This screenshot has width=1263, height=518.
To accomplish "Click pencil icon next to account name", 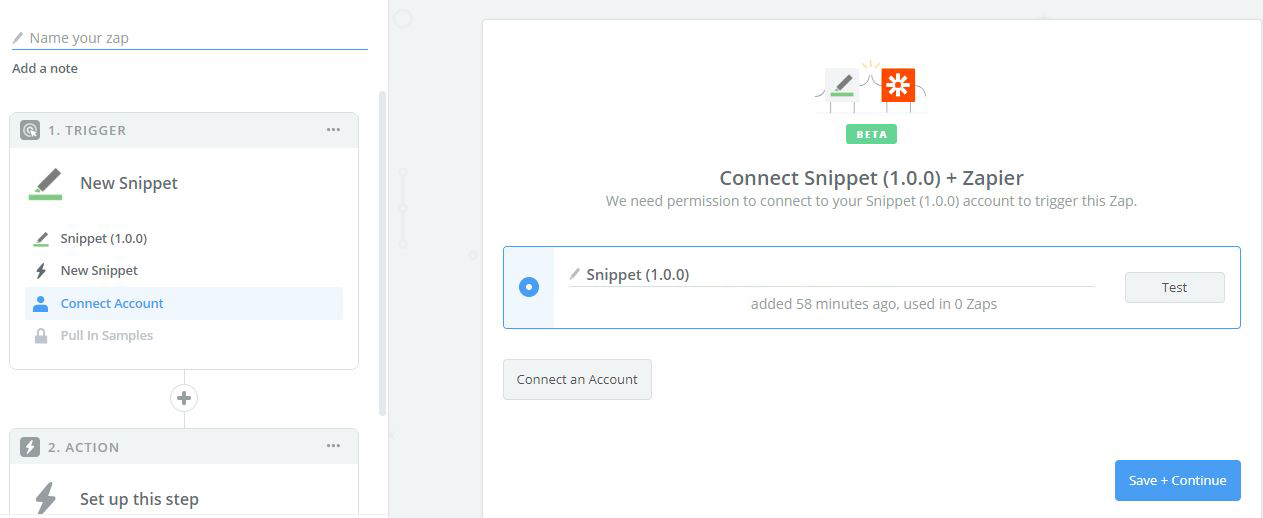I will pos(575,274).
